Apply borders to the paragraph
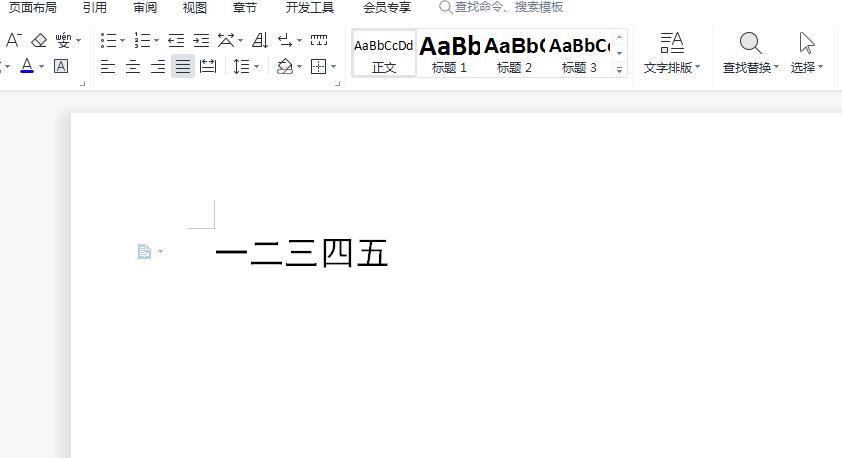This screenshot has height=458, width=842. 318,67
